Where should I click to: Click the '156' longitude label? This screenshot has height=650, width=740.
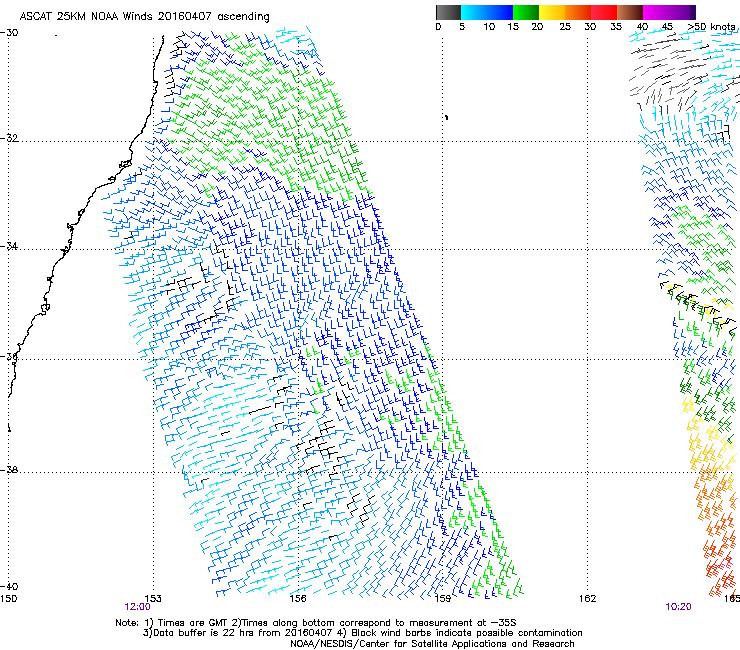point(298,599)
